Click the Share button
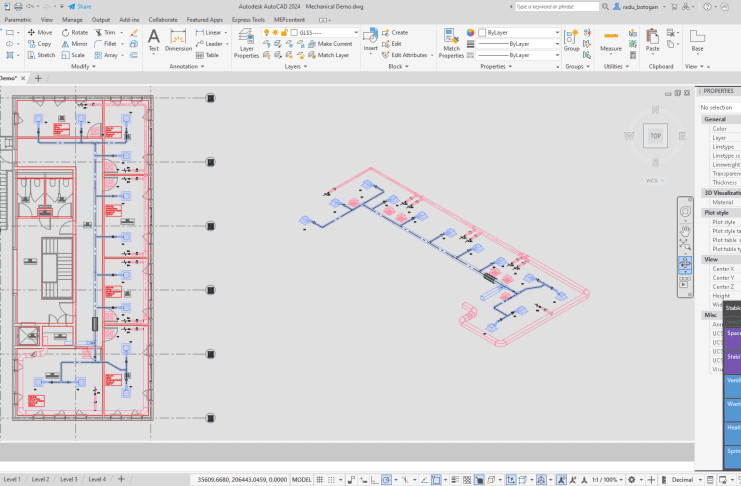 [80, 6]
